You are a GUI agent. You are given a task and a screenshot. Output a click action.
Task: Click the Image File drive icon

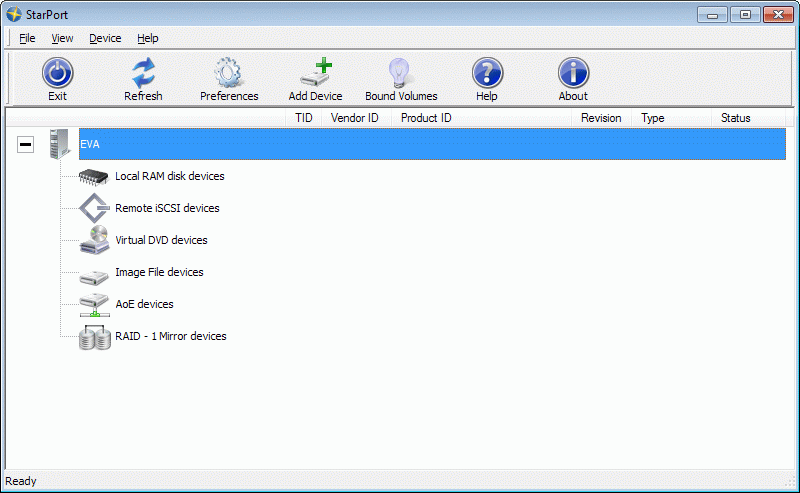pyautogui.click(x=94, y=278)
